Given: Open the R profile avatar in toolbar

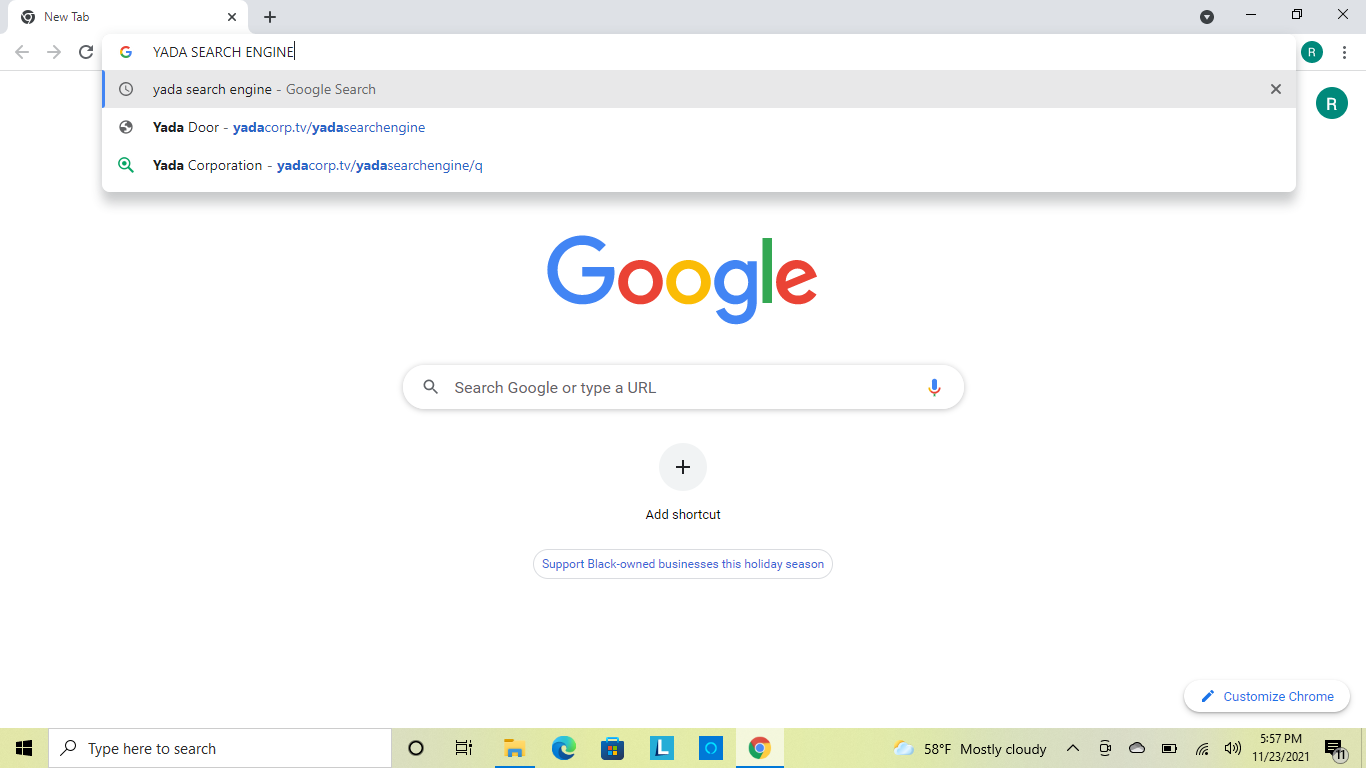Looking at the screenshot, I should coord(1312,52).
